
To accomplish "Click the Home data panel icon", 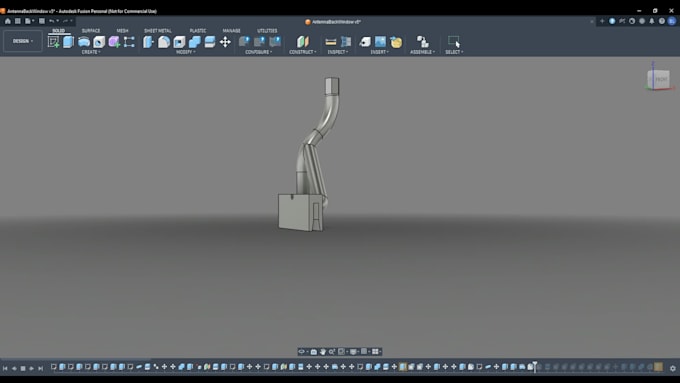I will click(x=8, y=21).
